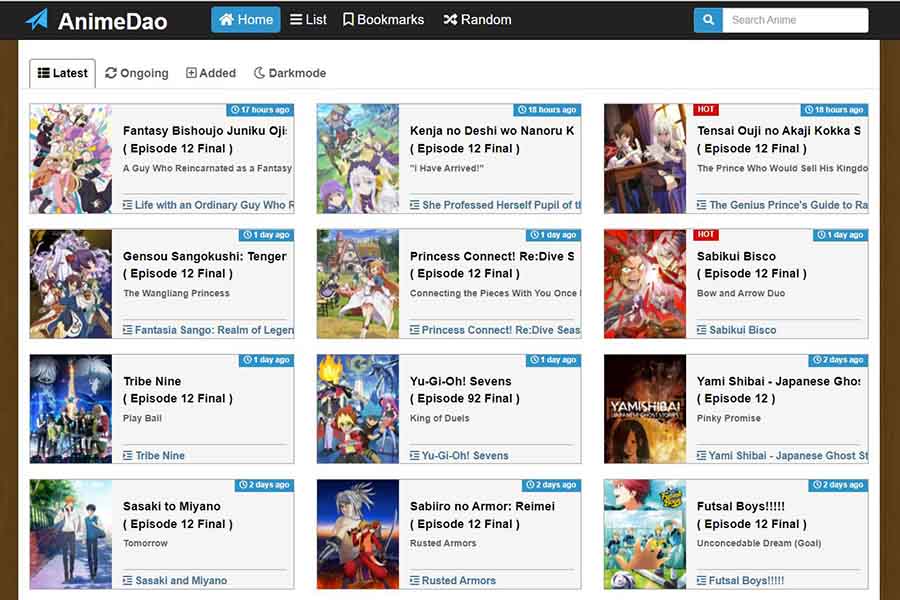This screenshot has height=600, width=900.
Task: Click the refresh icon beside Ongoing
Action: click(111, 73)
